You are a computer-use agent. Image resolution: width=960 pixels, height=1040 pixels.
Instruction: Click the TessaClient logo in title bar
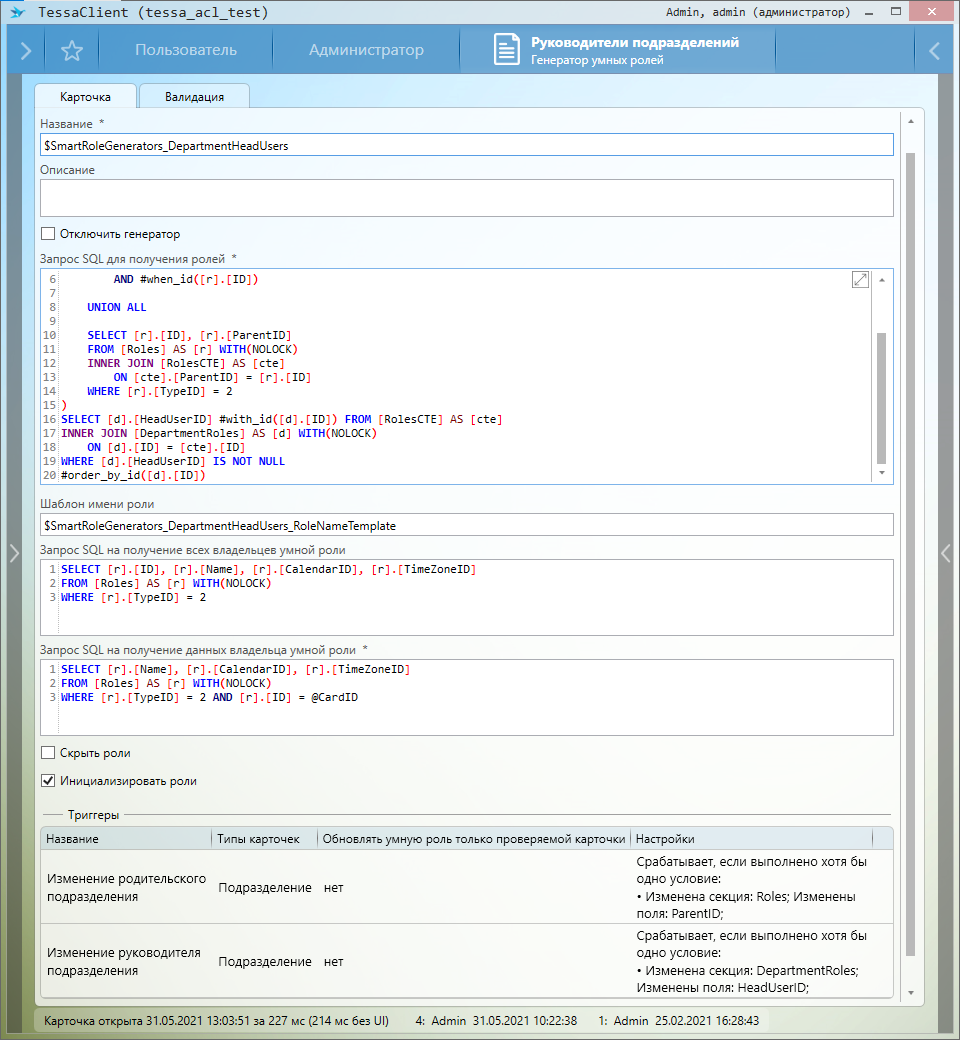16,13
